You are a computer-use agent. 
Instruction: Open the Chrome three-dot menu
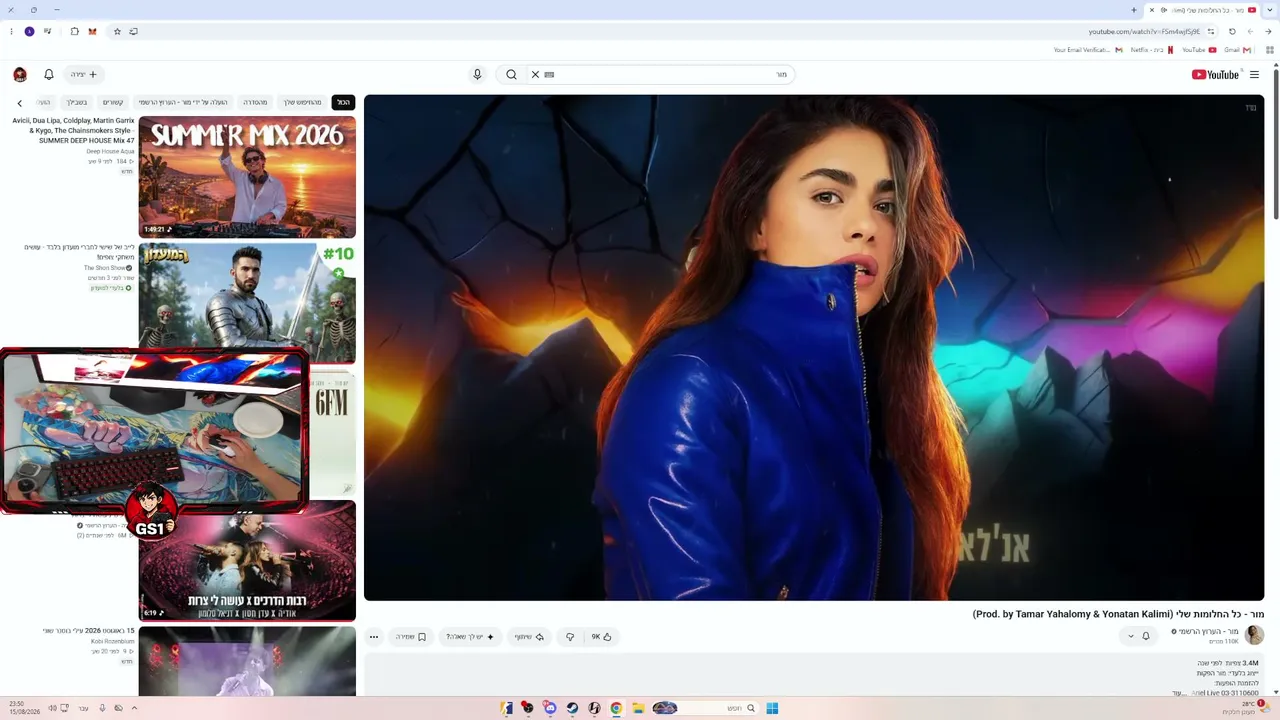(x=11, y=31)
